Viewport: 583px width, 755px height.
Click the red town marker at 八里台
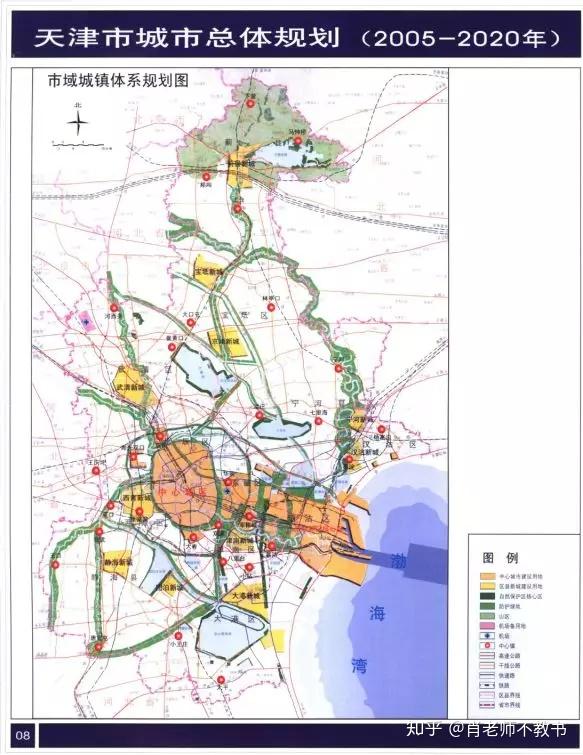(x=223, y=561)
